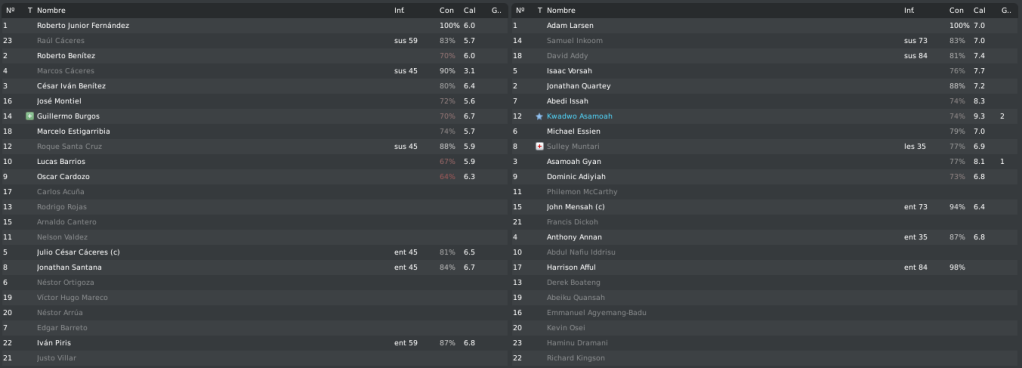Select John Mensah (c) row
Image resolution: width=1022 pixels, height=368 pixels.
coord(766,207)
